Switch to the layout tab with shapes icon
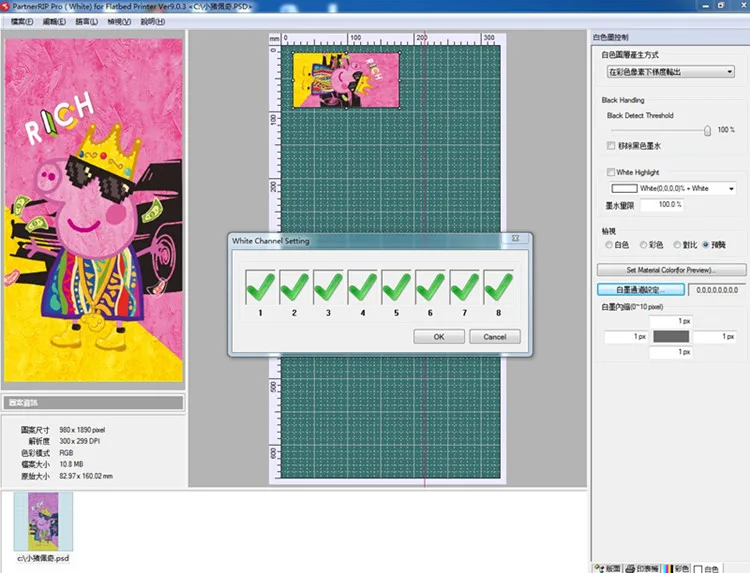The width and height of the screenshot is (750, 573). 607,568
